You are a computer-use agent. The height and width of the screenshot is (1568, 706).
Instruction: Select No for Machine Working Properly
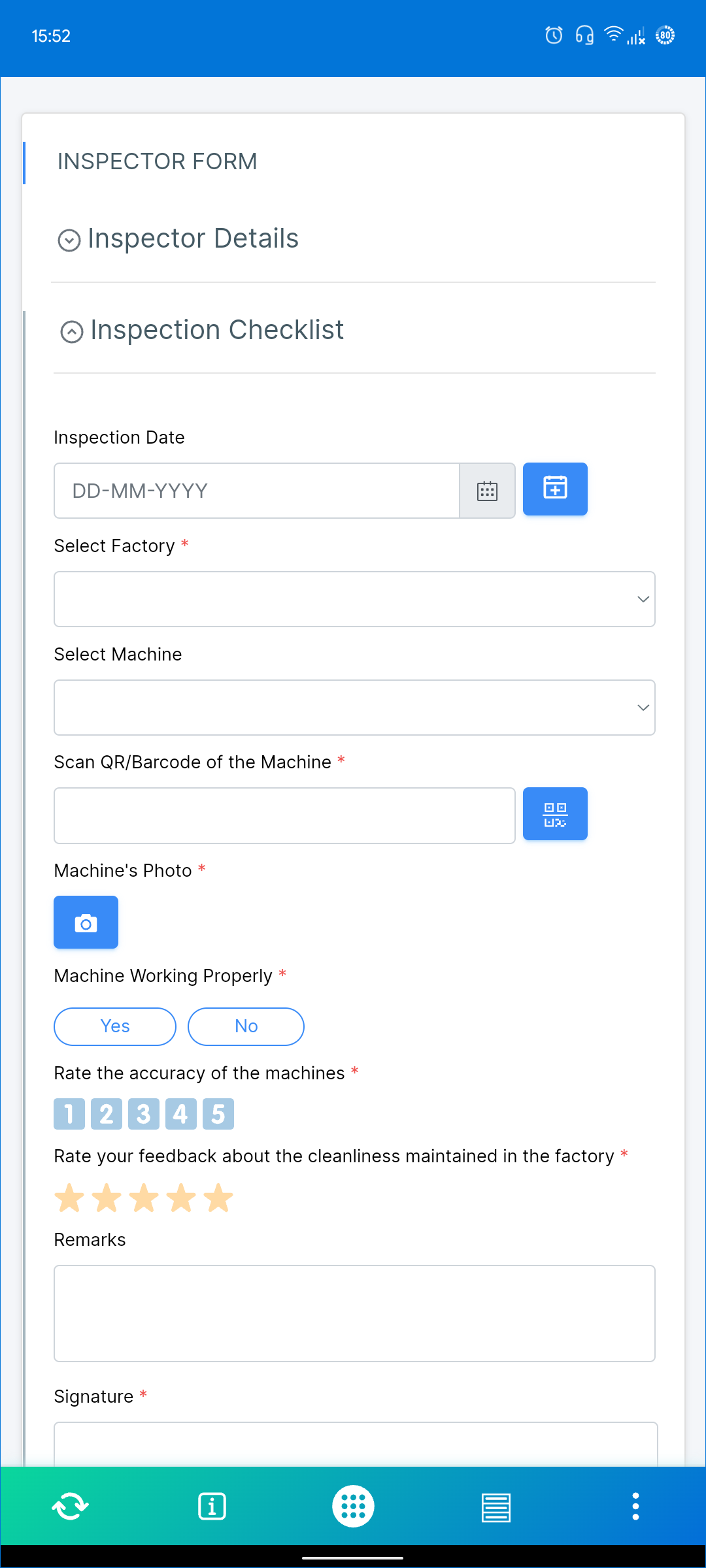(246, 1026)
